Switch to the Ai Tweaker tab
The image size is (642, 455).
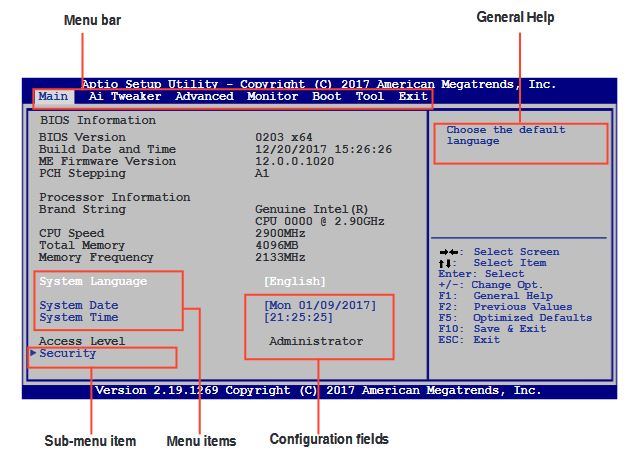point(124,97)
